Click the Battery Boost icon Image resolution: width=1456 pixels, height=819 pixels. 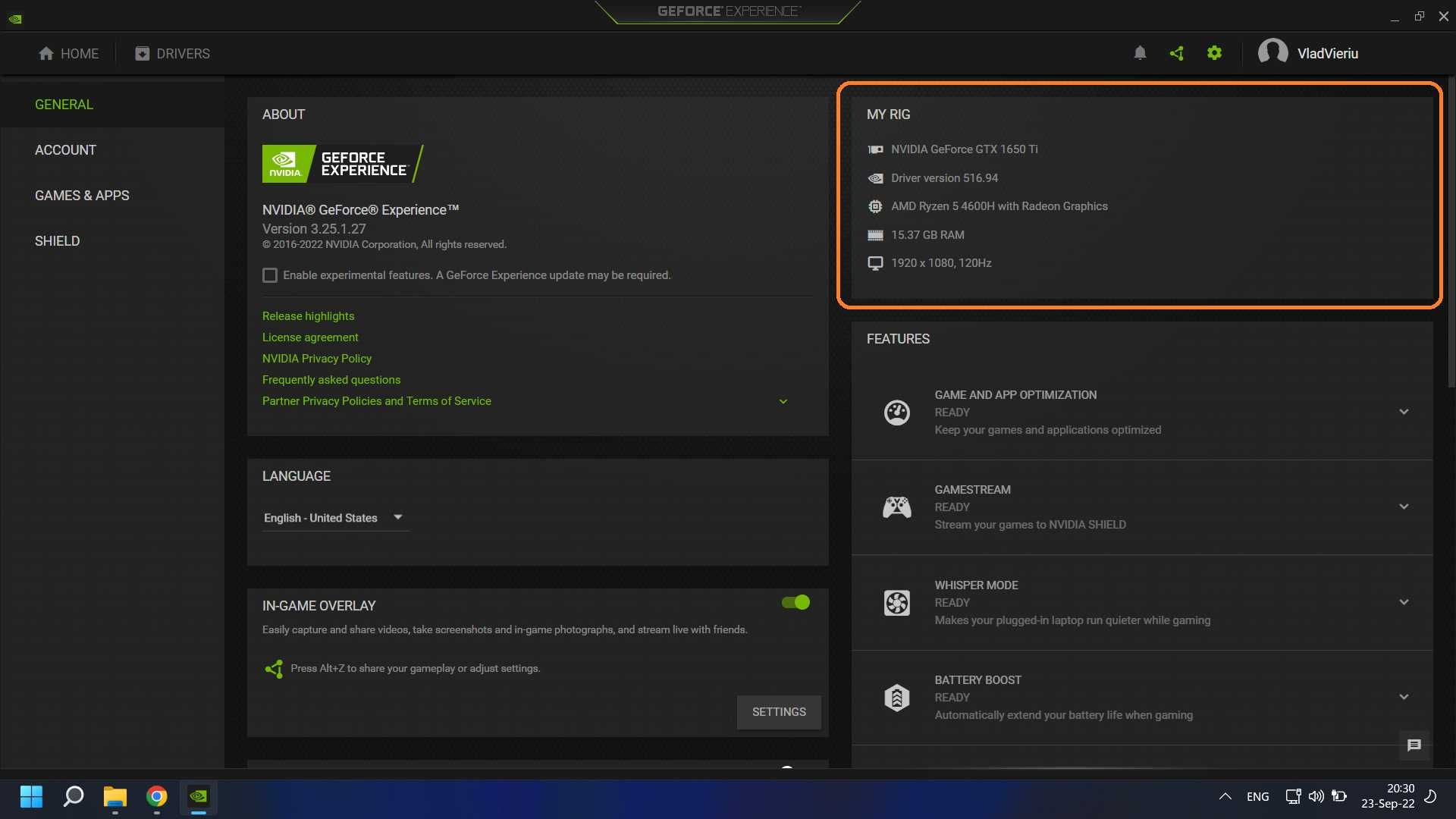pyautogui.click(x=897, y=698)
